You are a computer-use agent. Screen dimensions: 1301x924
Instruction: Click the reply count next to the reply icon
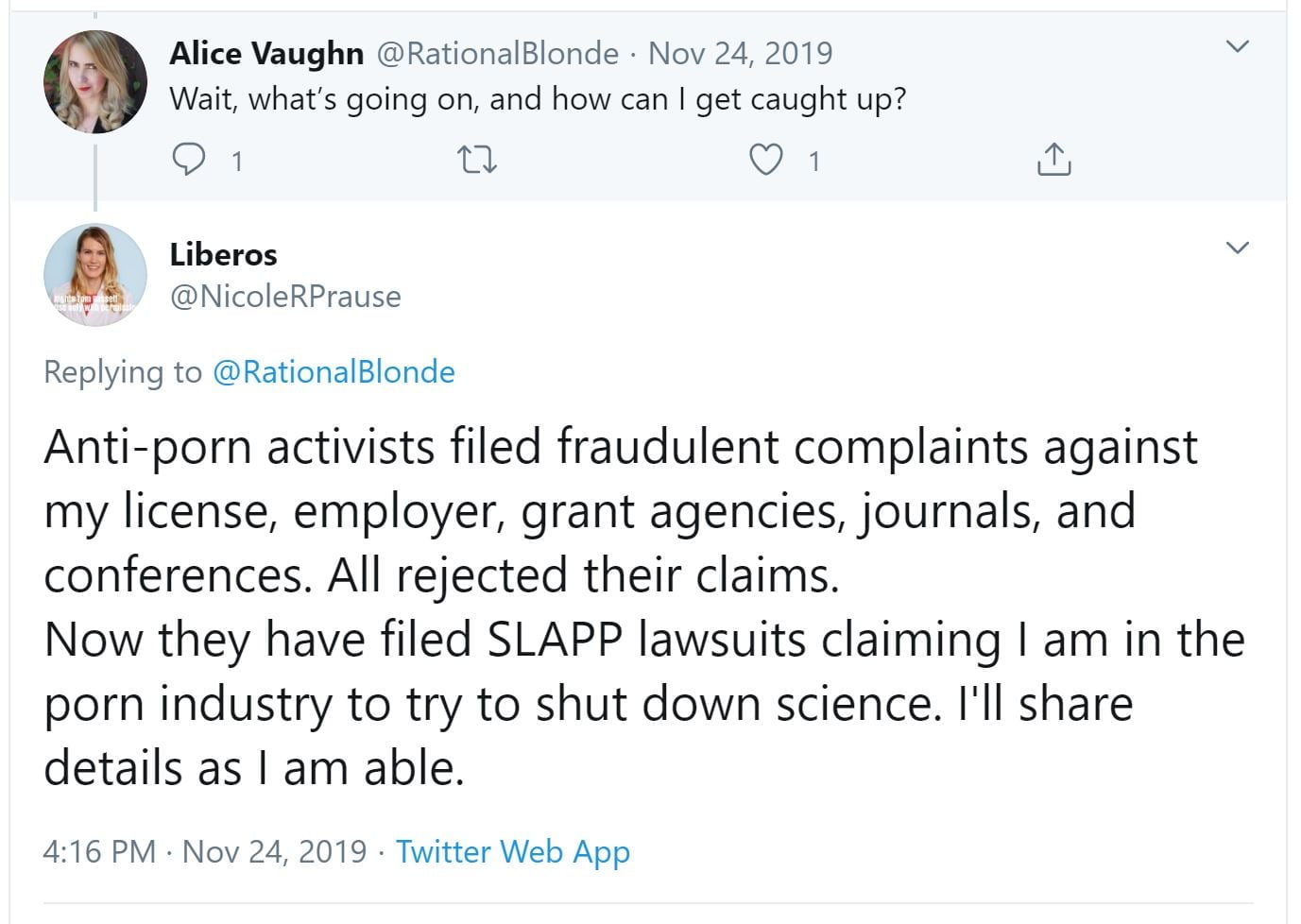[237, 162]
